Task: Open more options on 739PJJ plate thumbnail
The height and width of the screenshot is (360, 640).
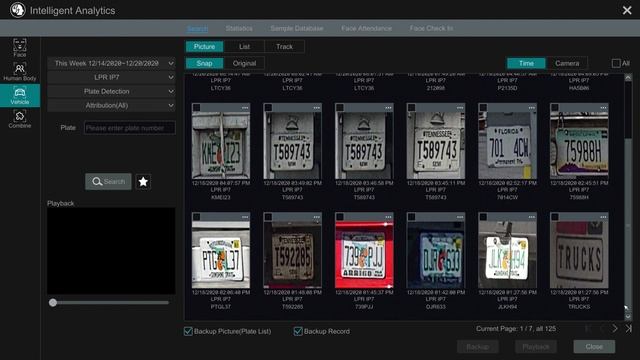Action: [388, 217]
